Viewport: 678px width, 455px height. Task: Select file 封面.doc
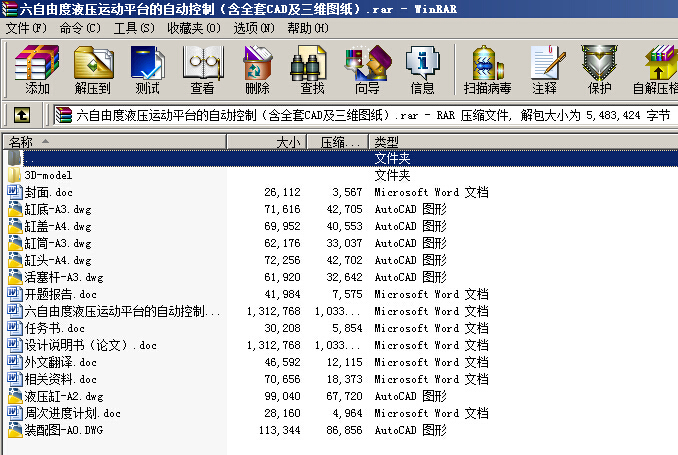click(x=48, y=192)
